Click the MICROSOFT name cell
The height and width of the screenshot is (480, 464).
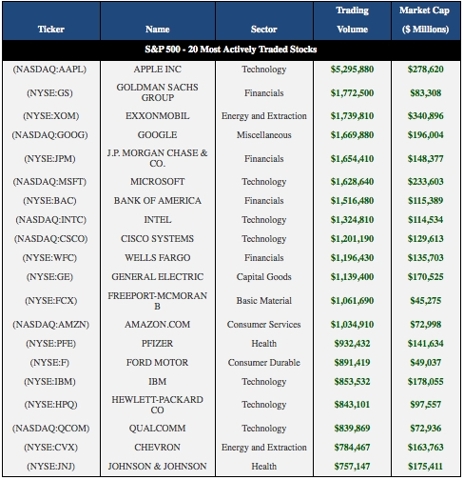tap(157, 182)
